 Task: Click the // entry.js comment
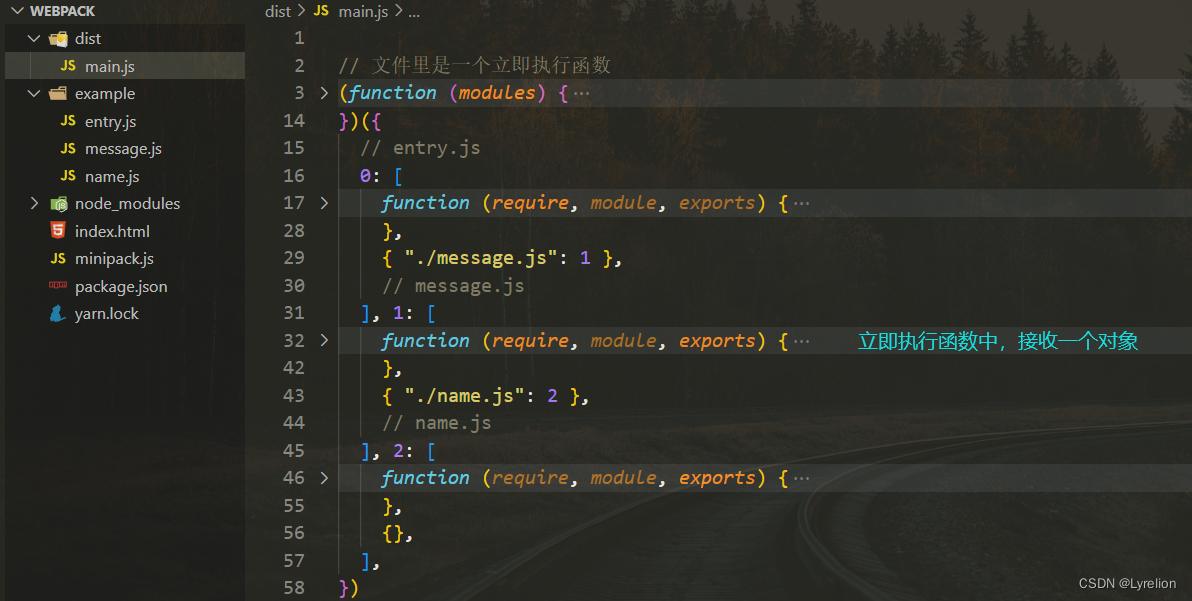click(420, 147)
